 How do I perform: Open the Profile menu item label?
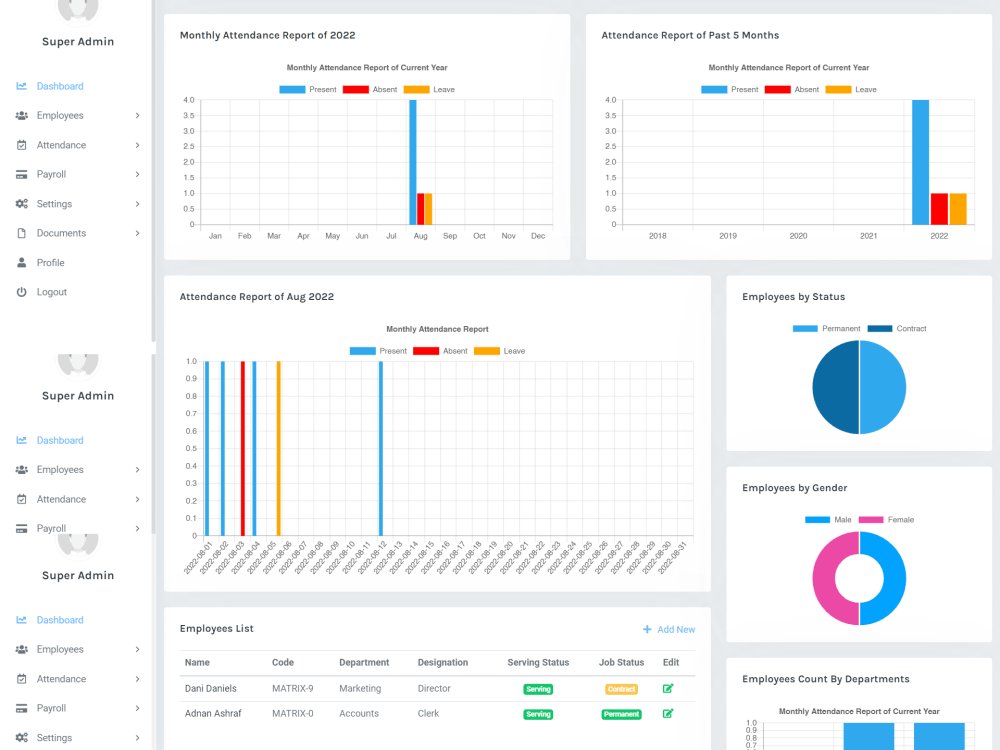[x=50, y=263]
